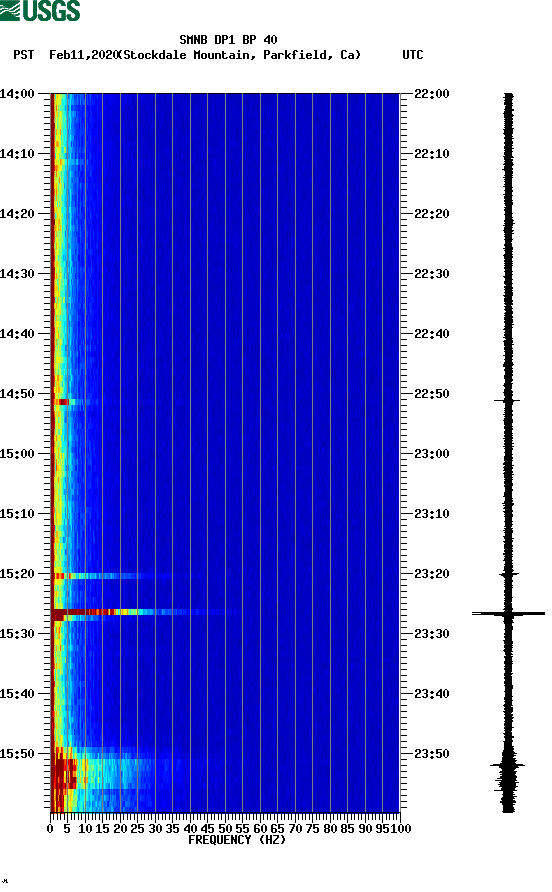The height and width of the screenshot is (892, 552).
Task: Click the 14:40 PST time label
Action: (x=17, y=333)
